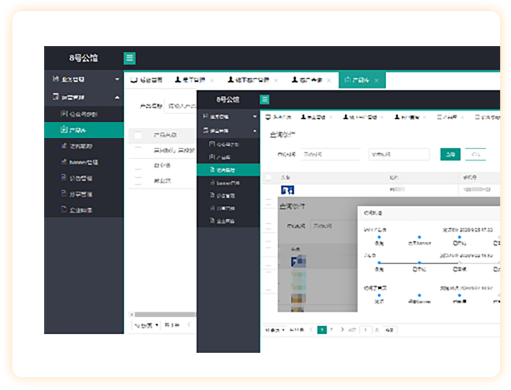Close the third tab in the back window tab bar
Viewport: 511px width, 390px height.
276,80
